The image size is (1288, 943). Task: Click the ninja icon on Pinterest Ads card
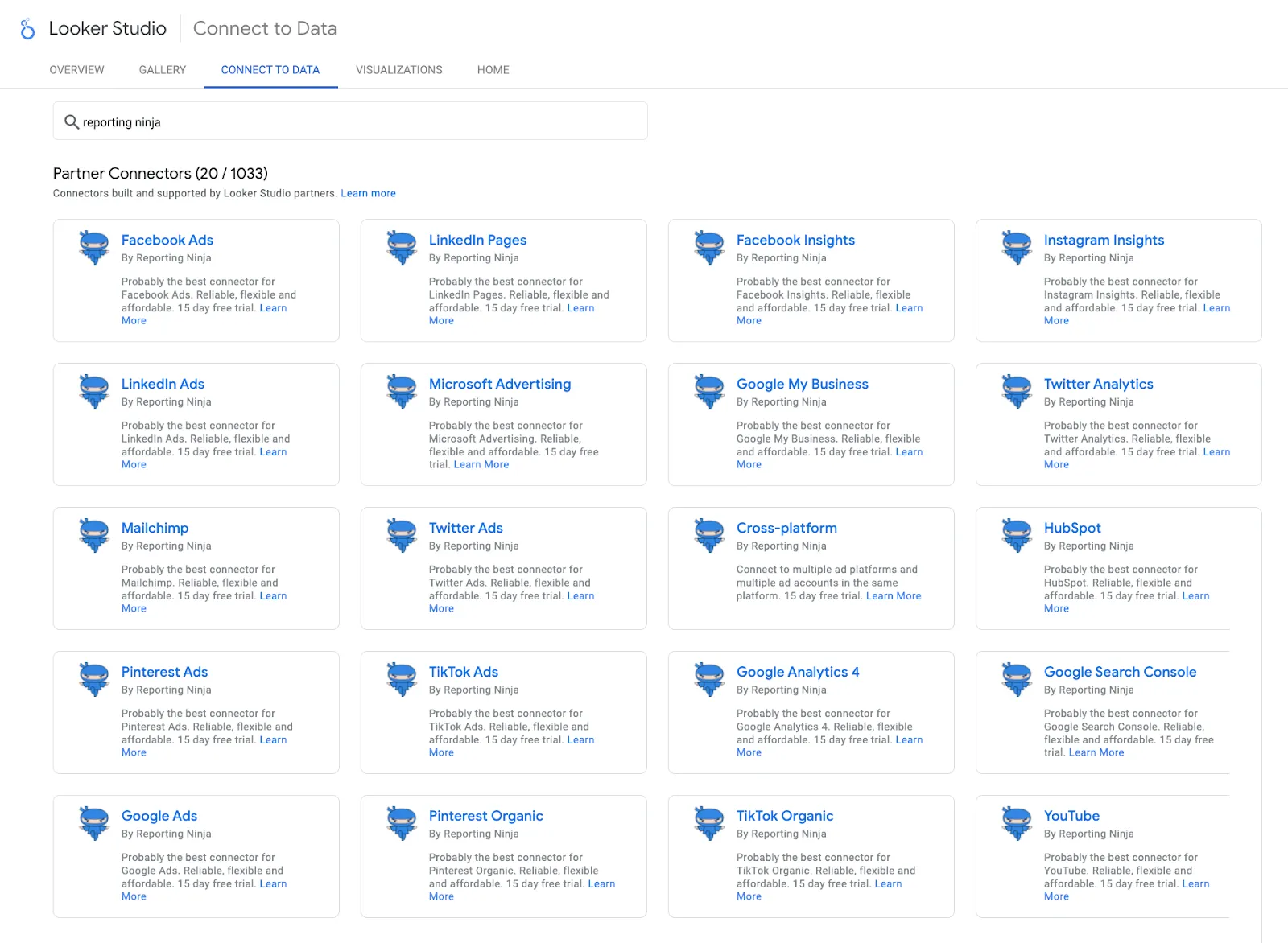94,680
